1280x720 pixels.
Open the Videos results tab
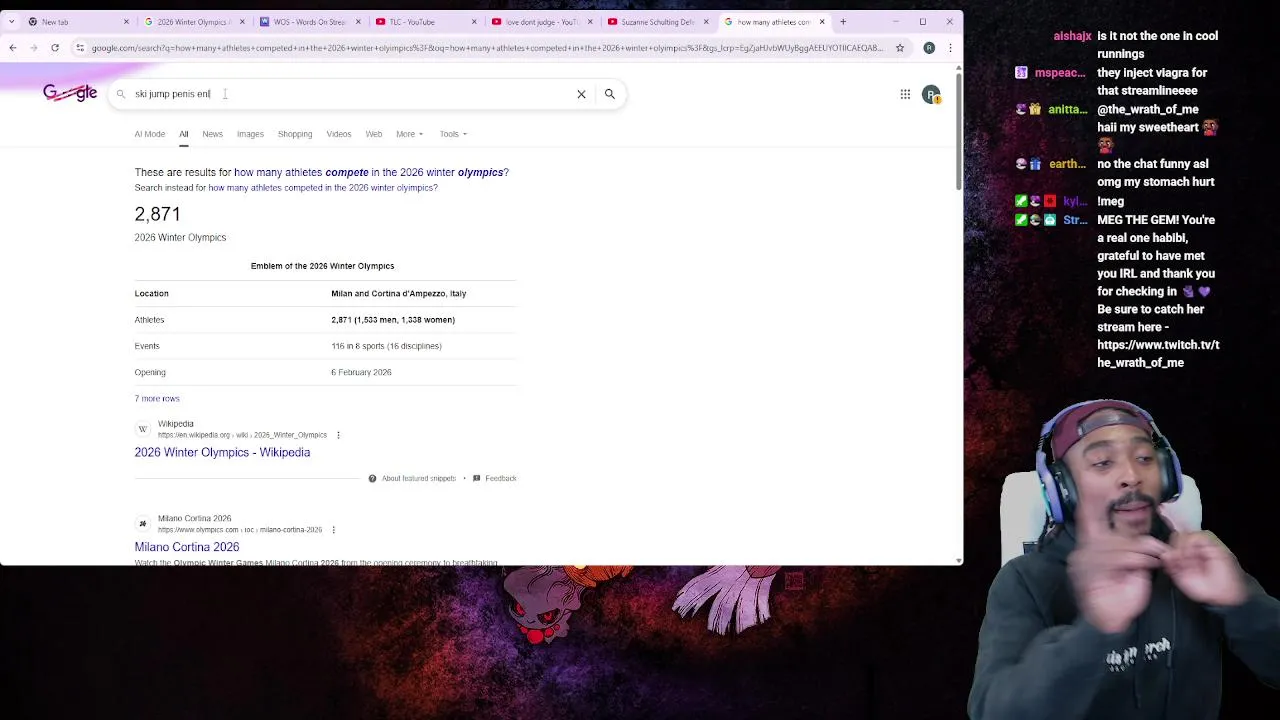pyautogui.click(x=339, y=134)
